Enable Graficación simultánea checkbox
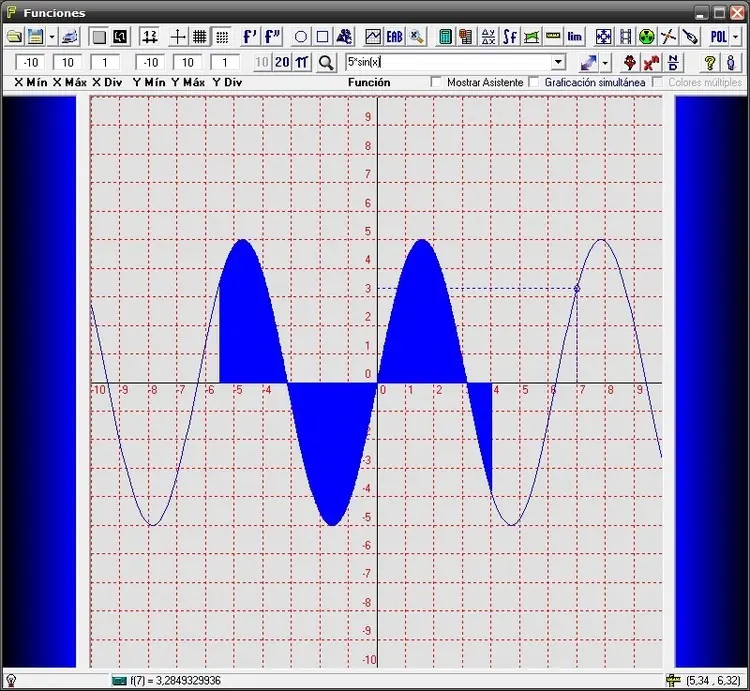This screenshot has height=691, width=750. pos(534,82)
